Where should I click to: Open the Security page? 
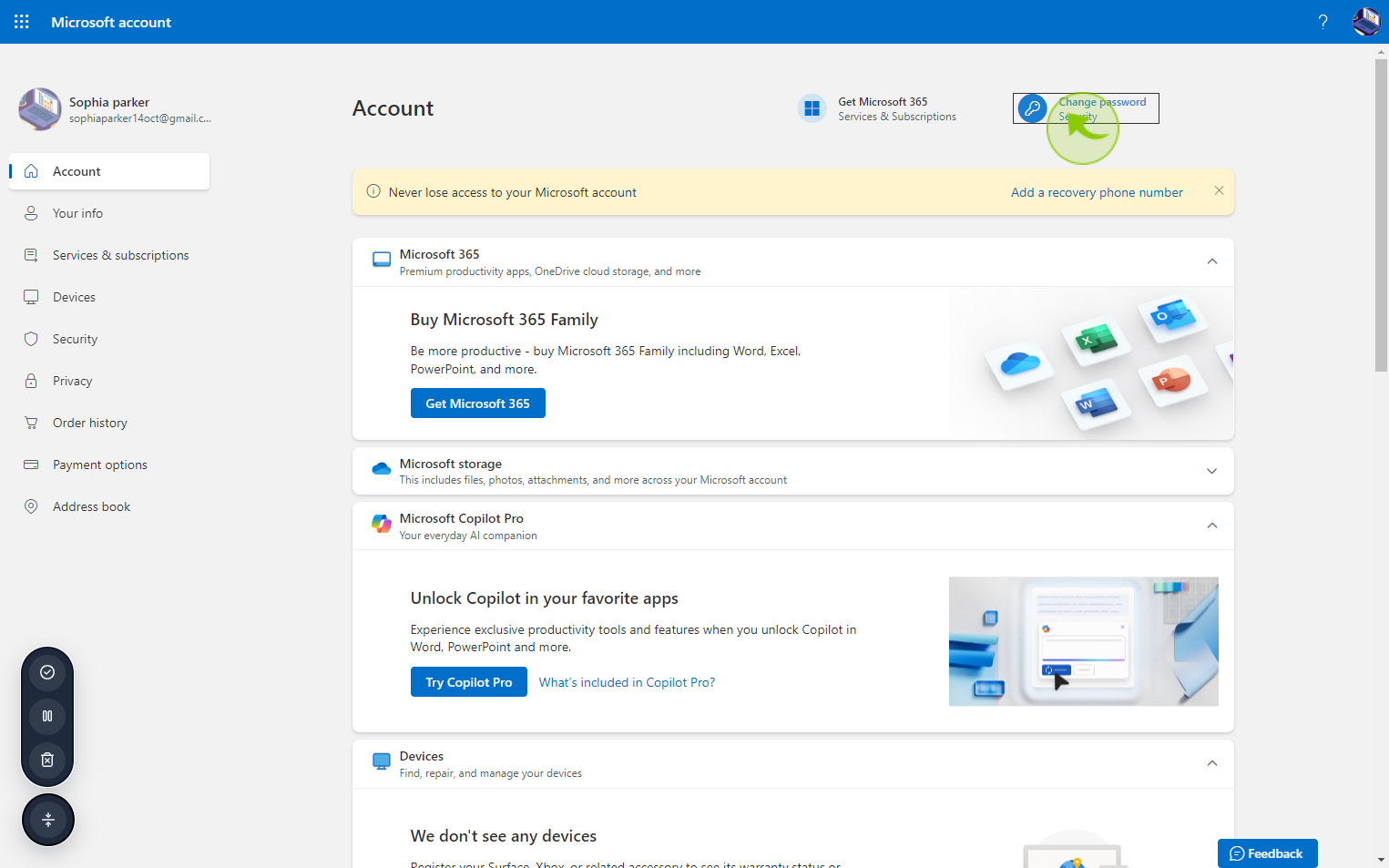[109, 339]
